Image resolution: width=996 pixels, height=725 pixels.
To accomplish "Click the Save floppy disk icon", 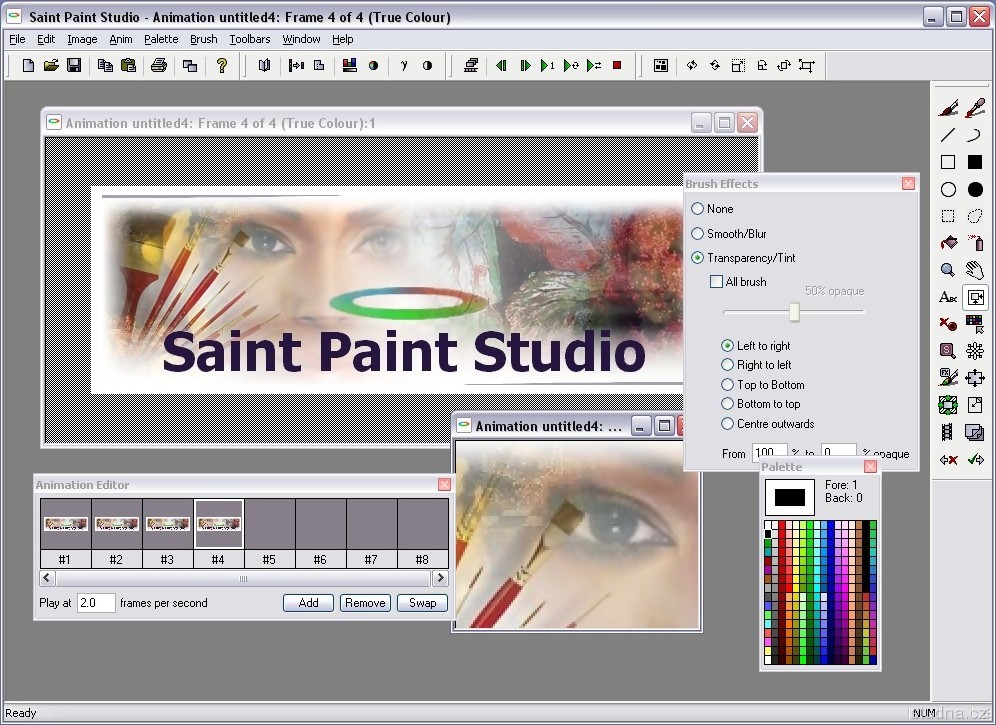I will coord(74,66).
